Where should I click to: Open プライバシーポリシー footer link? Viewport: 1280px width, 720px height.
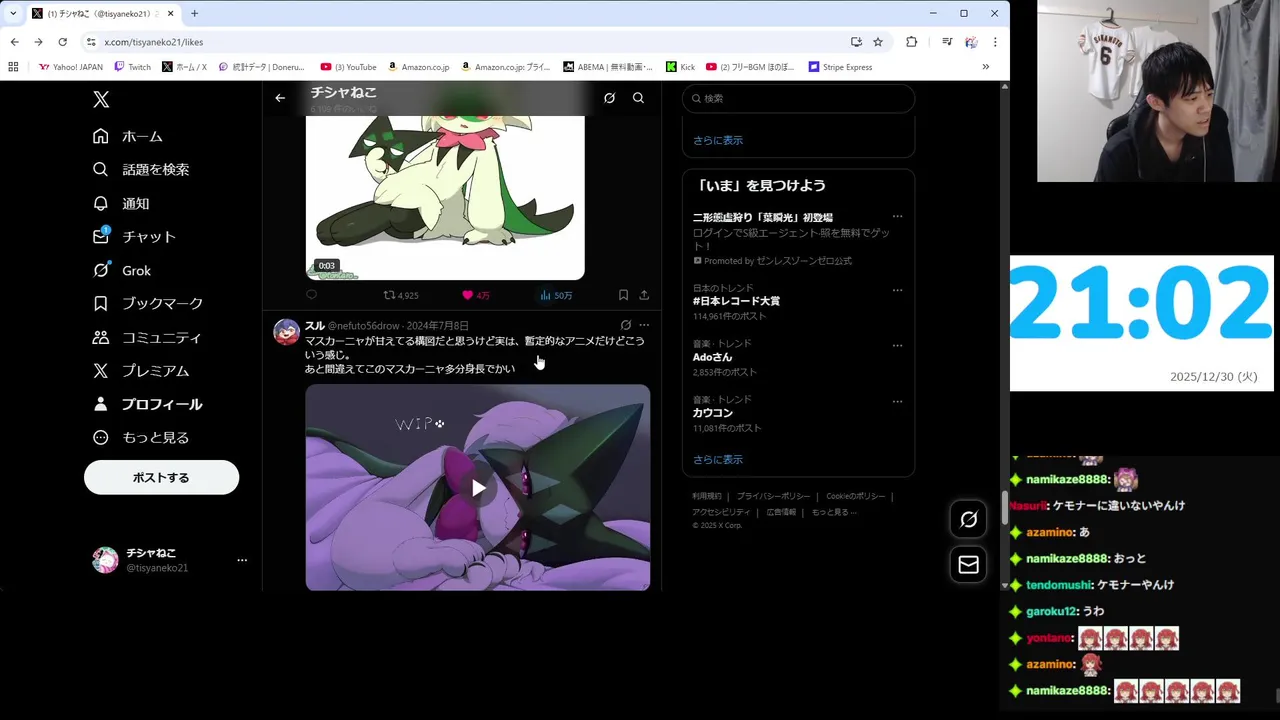[773, 496]
